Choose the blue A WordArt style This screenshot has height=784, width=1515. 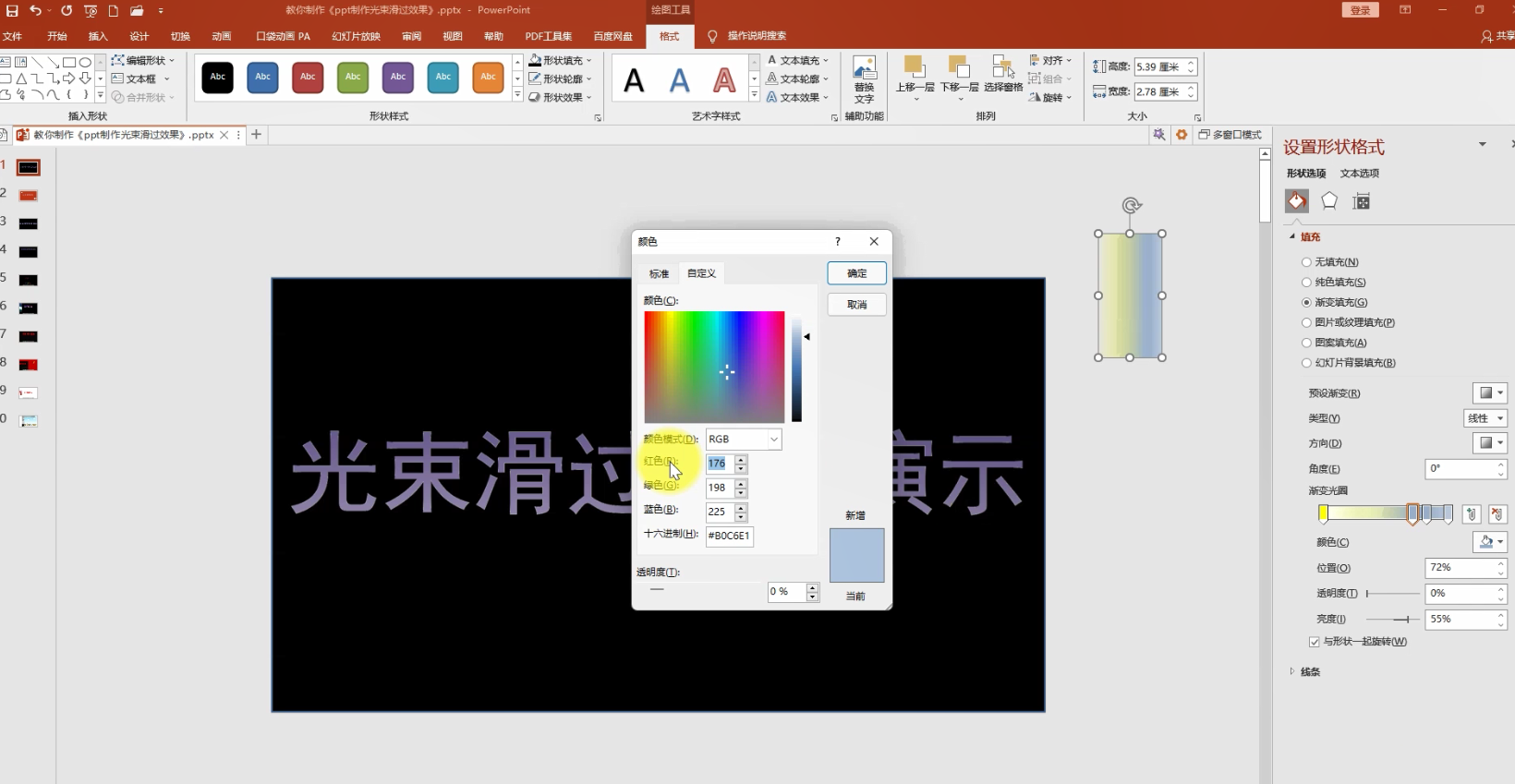coord(680,81)
